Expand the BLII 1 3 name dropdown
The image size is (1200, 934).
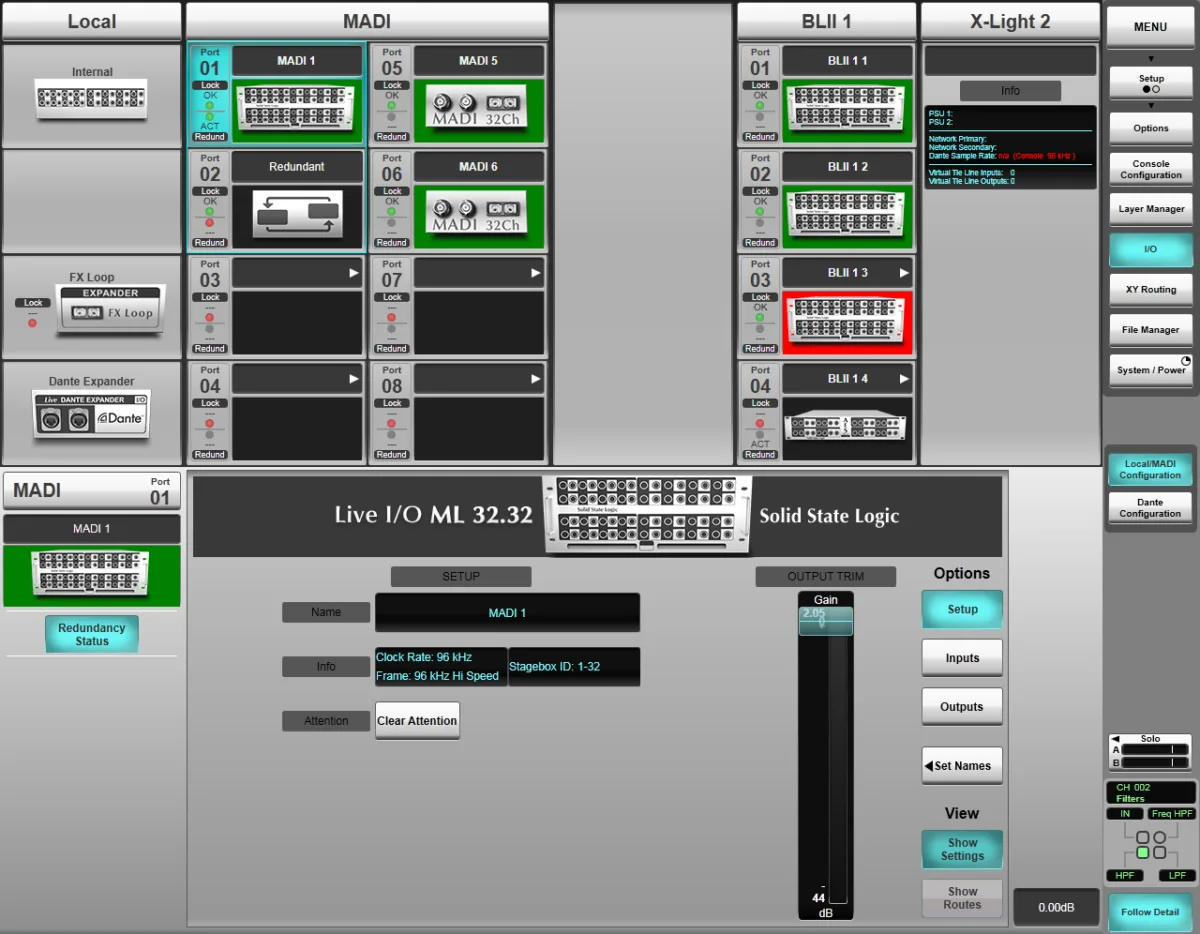click(x=904, y=272)
